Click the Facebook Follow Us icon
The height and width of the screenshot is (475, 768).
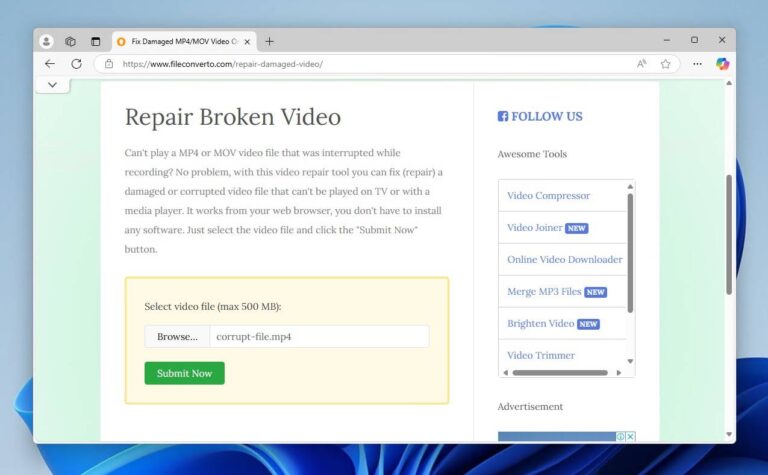(503, 116)
